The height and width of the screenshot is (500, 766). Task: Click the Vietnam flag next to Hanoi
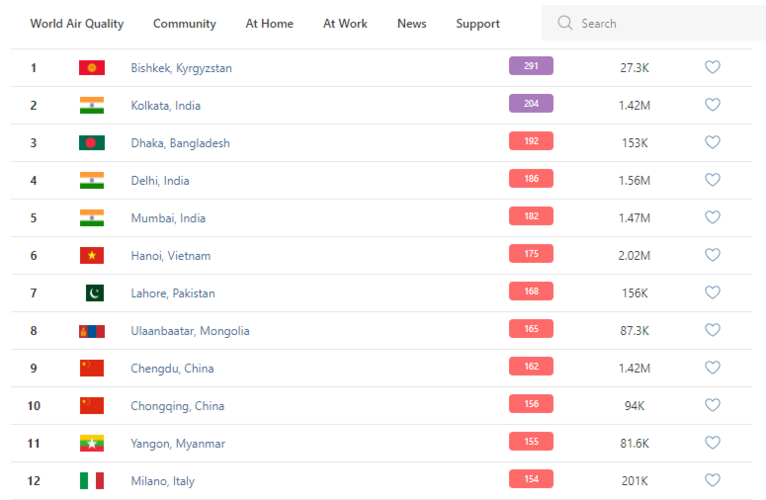[x=92, y=256]
